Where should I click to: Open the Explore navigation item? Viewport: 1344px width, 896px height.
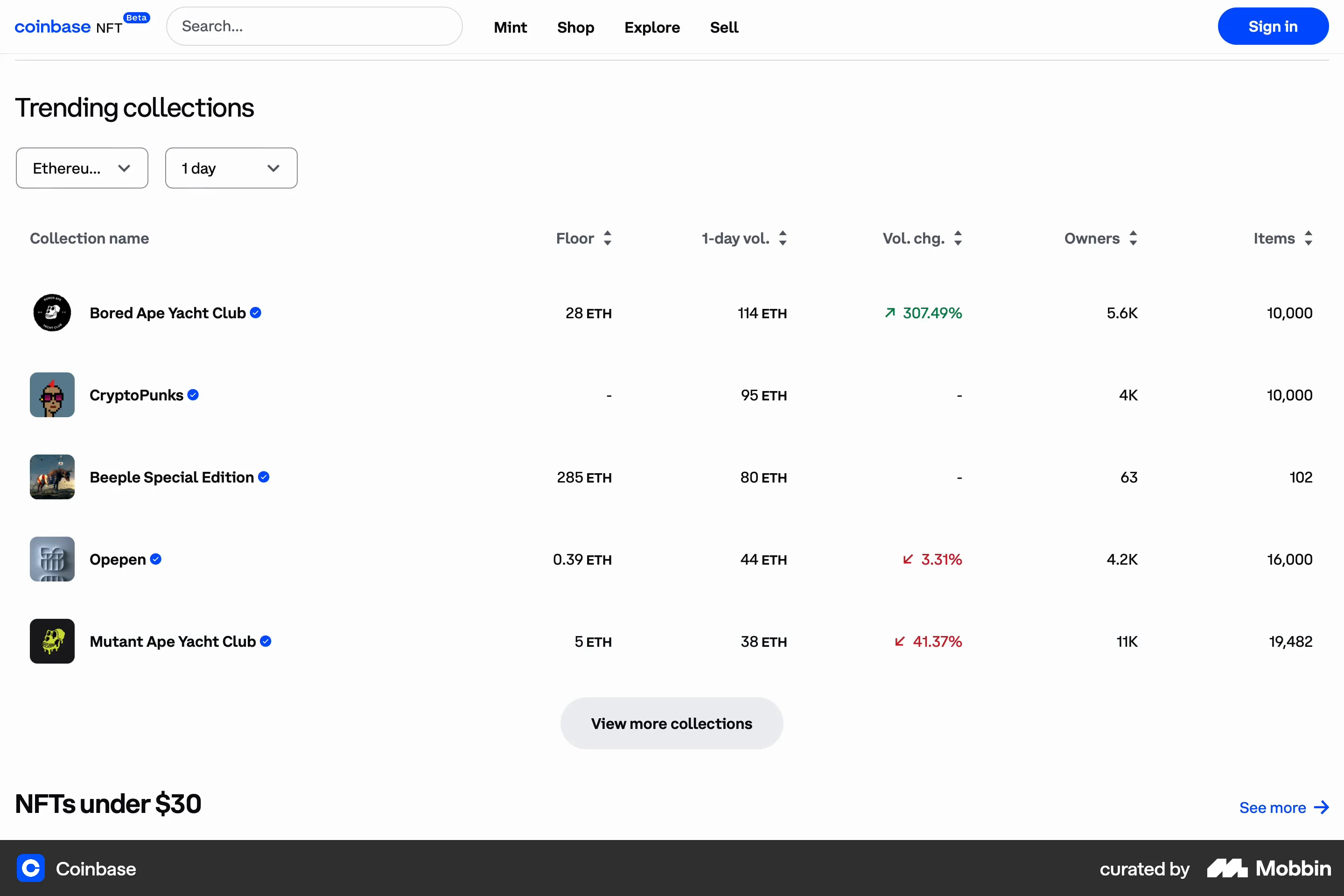coord(652,27)
